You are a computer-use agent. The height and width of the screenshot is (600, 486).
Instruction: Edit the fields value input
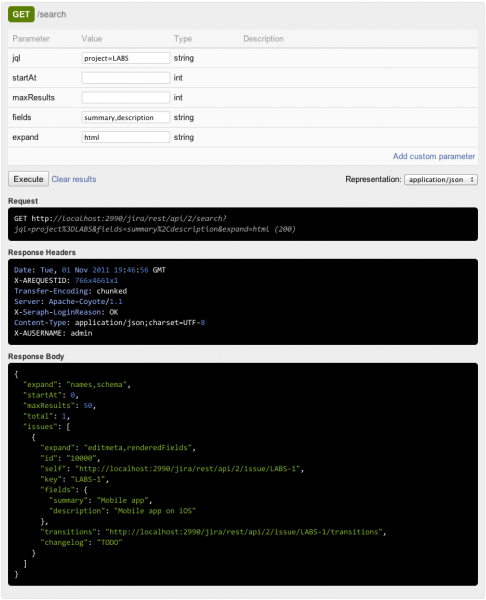point(126,117)
